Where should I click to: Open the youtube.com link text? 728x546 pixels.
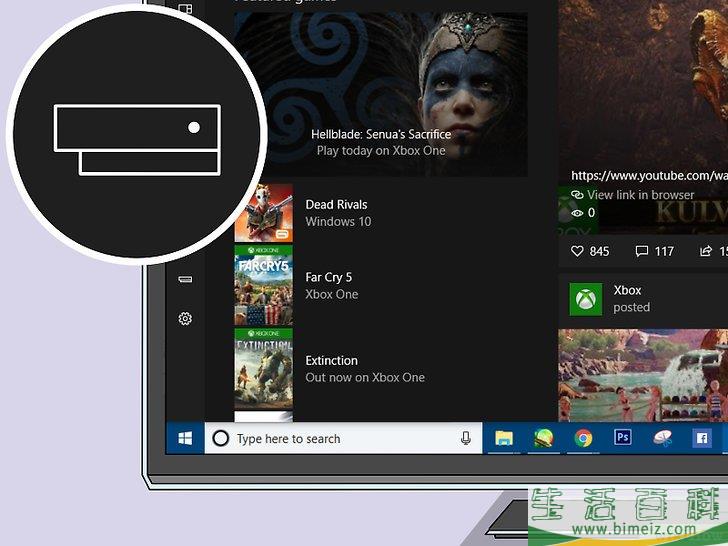(649, 176)
